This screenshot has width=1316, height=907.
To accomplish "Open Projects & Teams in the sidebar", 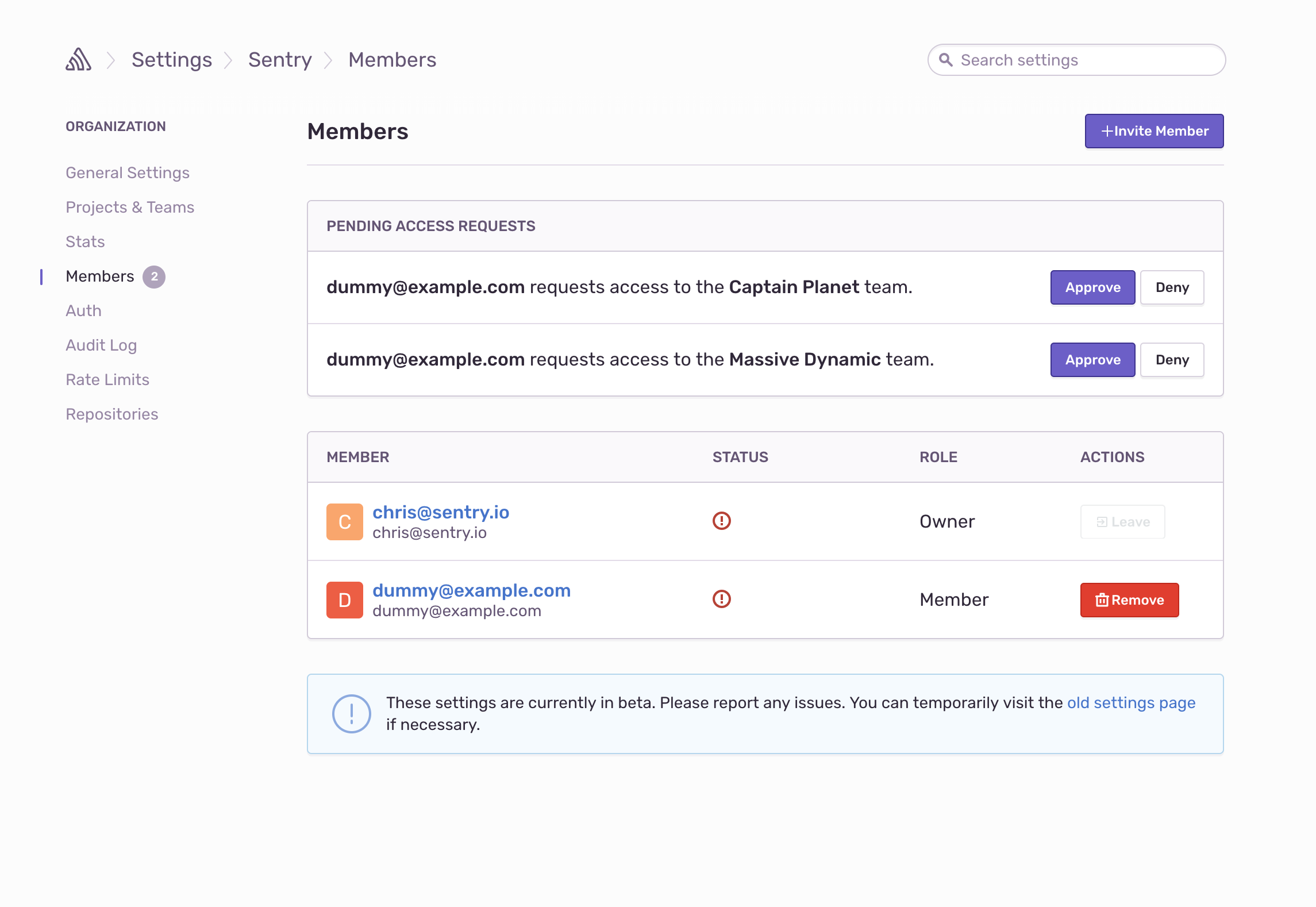I will tap(130, 207).
